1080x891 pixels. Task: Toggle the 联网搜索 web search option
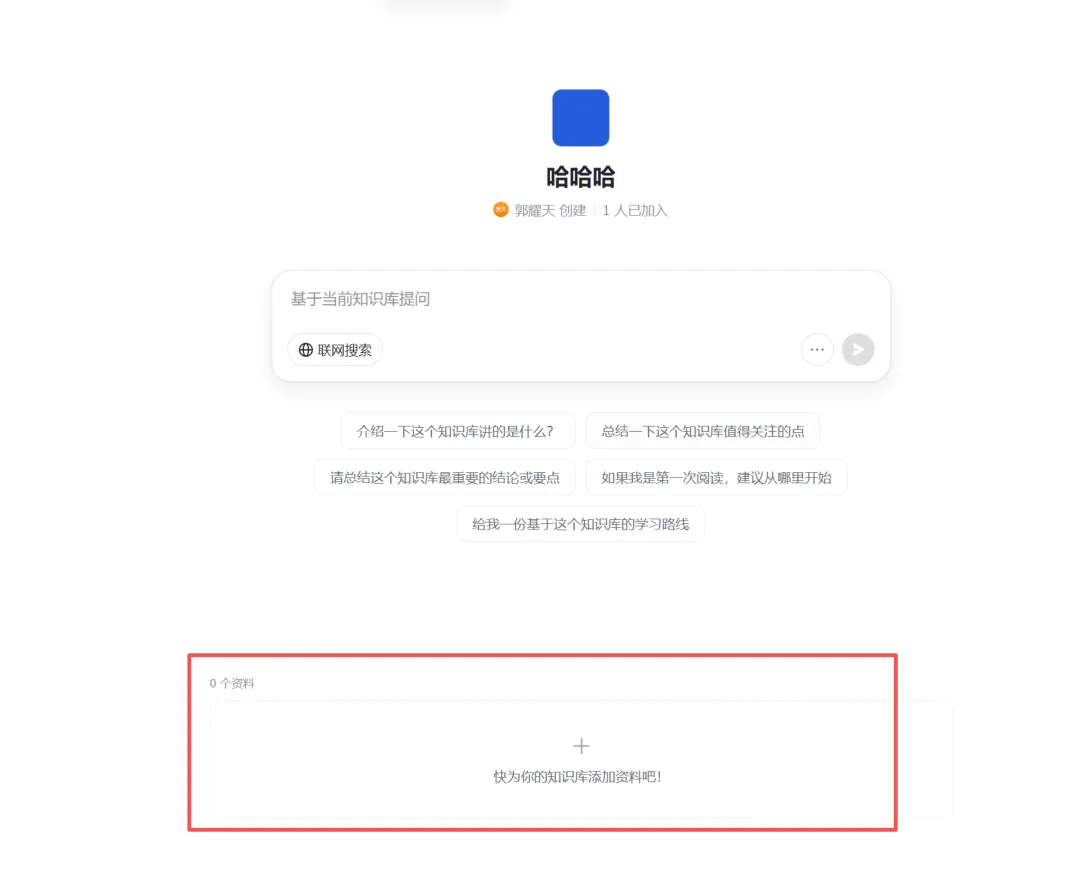click(x=335, y=350)
